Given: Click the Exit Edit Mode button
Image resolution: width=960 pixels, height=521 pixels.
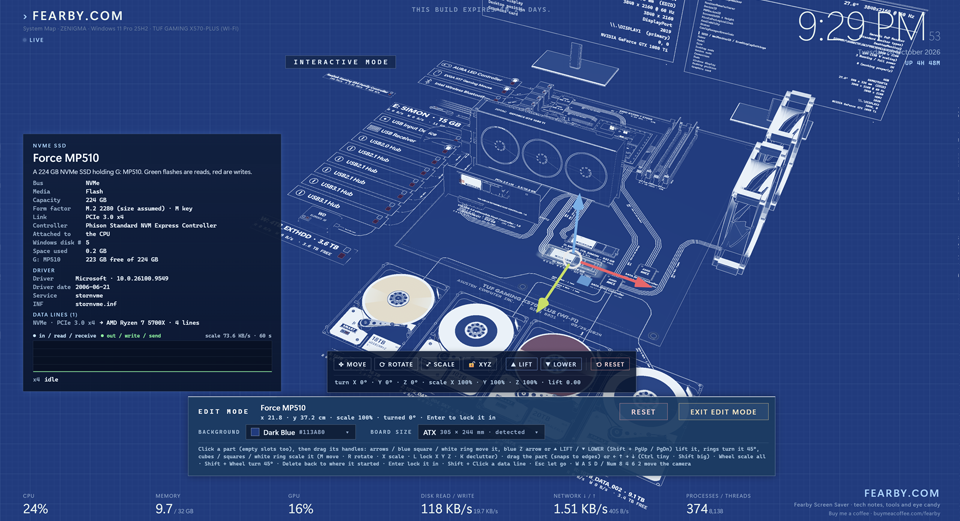Looking at the screenshot, I should click(723, 412).
